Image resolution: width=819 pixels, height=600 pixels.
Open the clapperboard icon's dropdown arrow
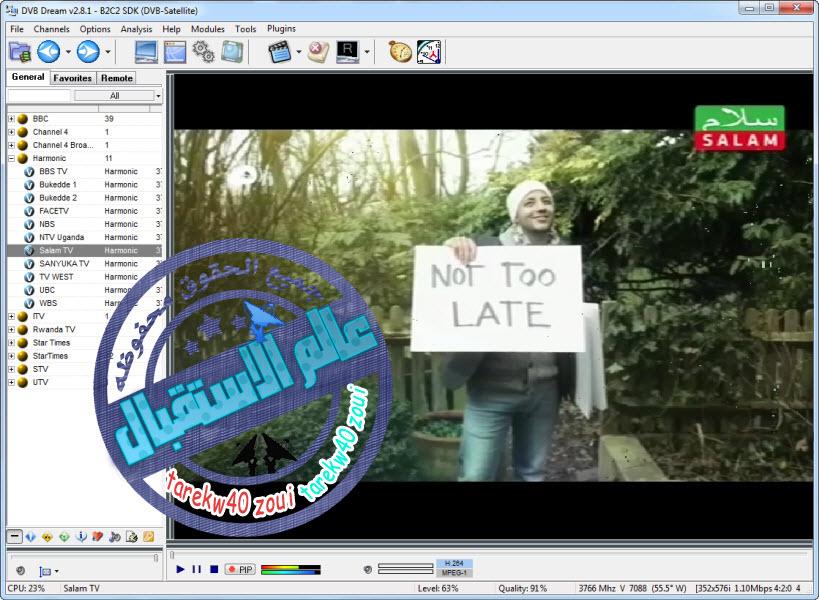[299, 52]
